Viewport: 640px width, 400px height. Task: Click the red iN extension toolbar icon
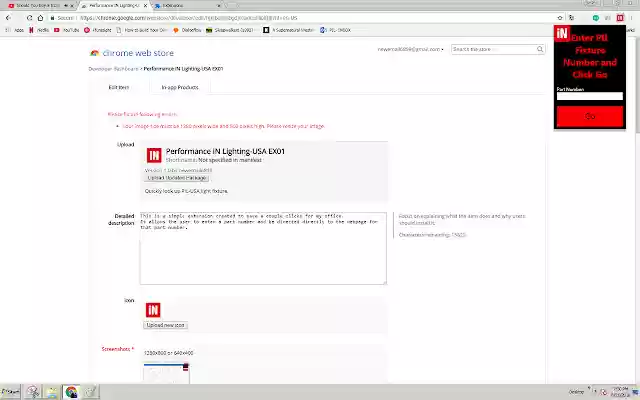[620, 18]
